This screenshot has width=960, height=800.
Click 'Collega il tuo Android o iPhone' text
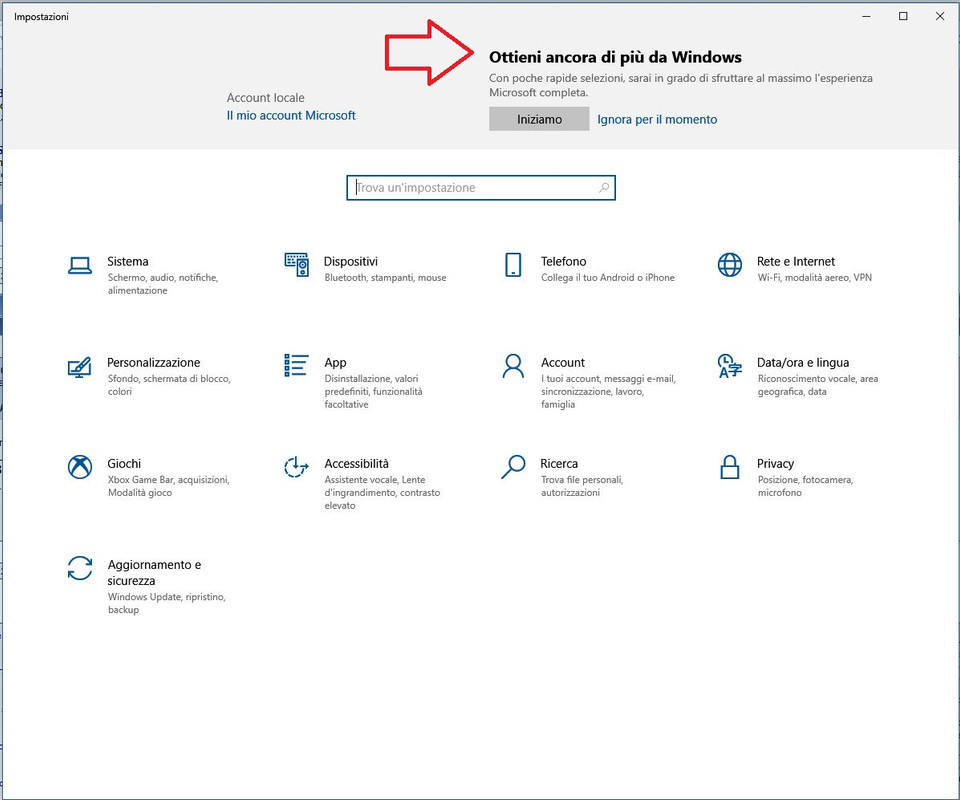[607, 277]
